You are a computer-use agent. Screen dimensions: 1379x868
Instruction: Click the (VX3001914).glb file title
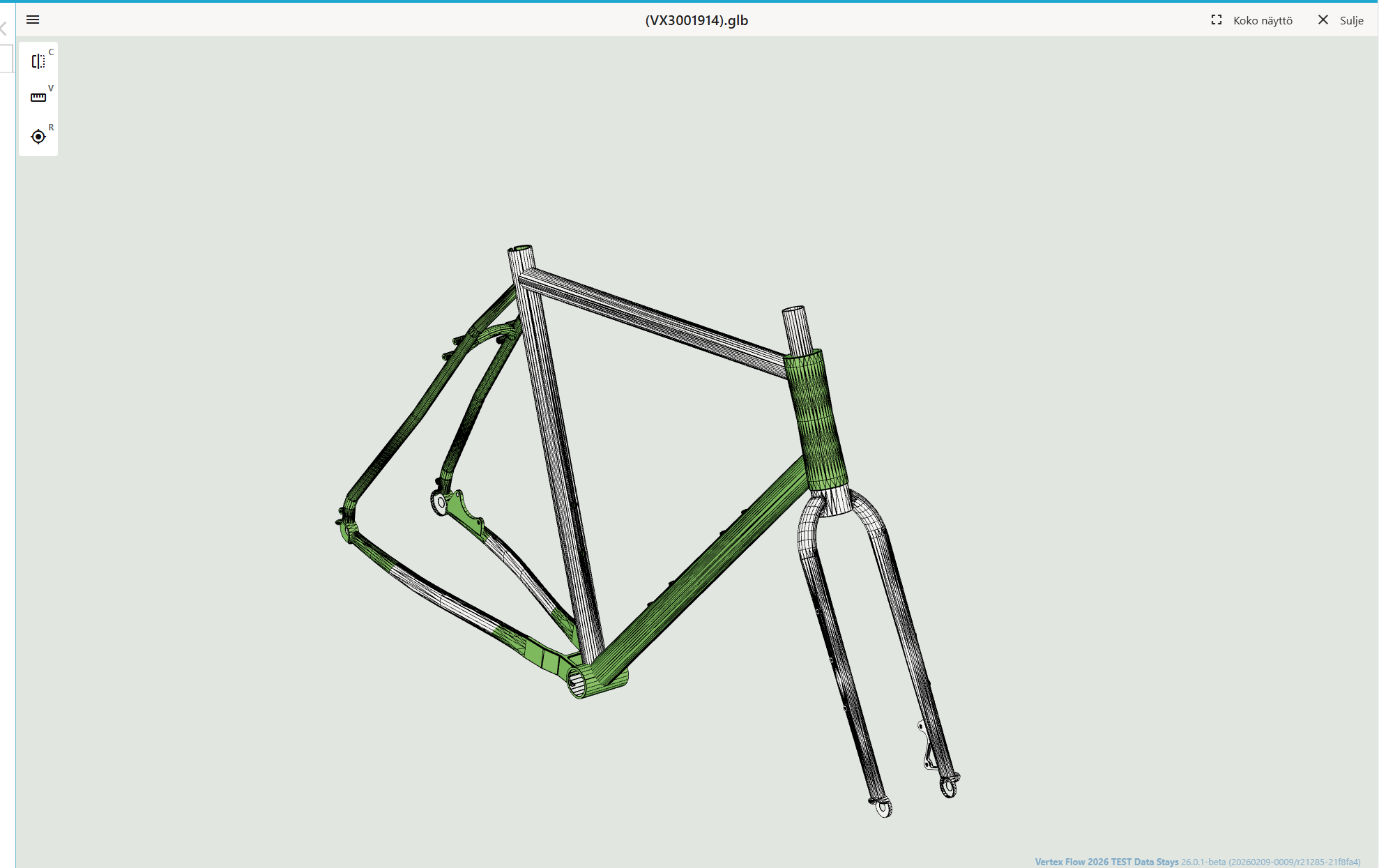click(696, 20)
